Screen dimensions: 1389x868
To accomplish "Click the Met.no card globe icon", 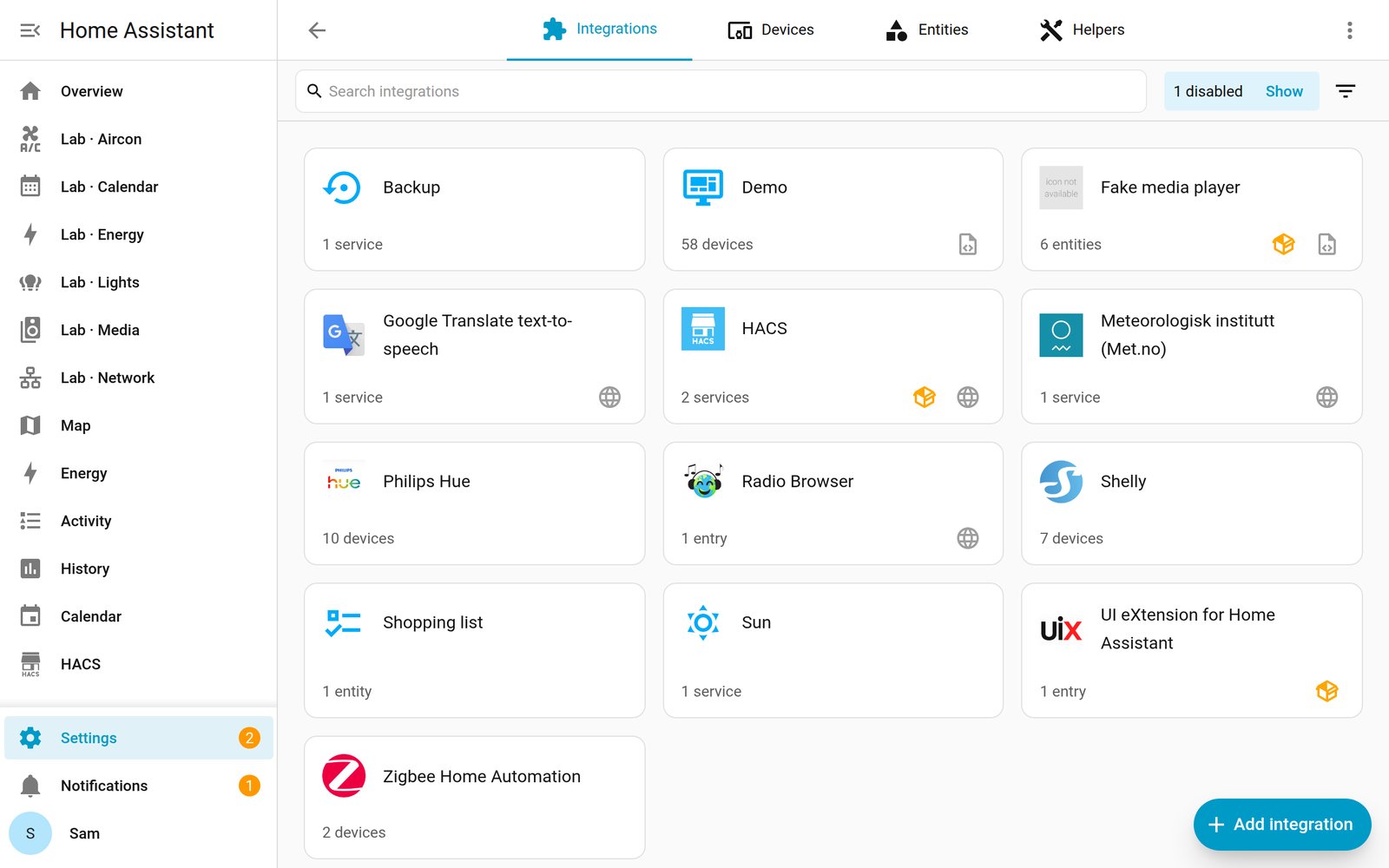I will pos(1326,397).
